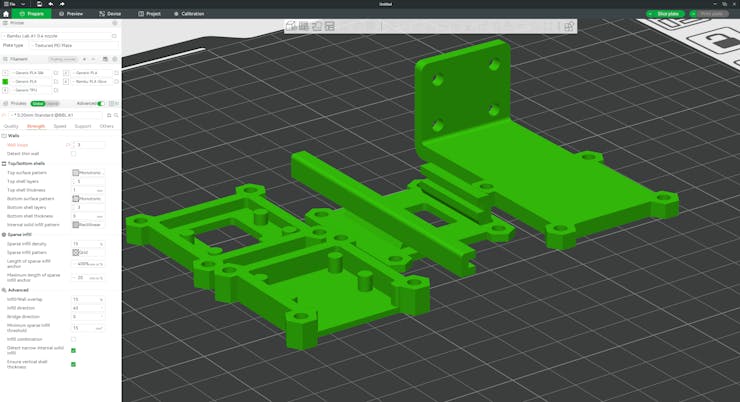Open the File menu
740x402 pixels.
[x=10, y=4]
